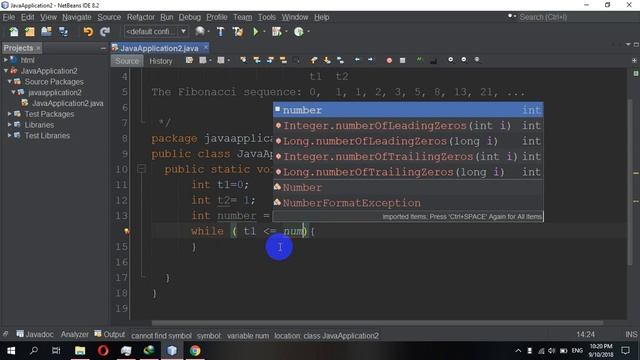Open the Debug Project dropdown arrow
The height and width of the screenshot is (360, 640).
point(286,31)
